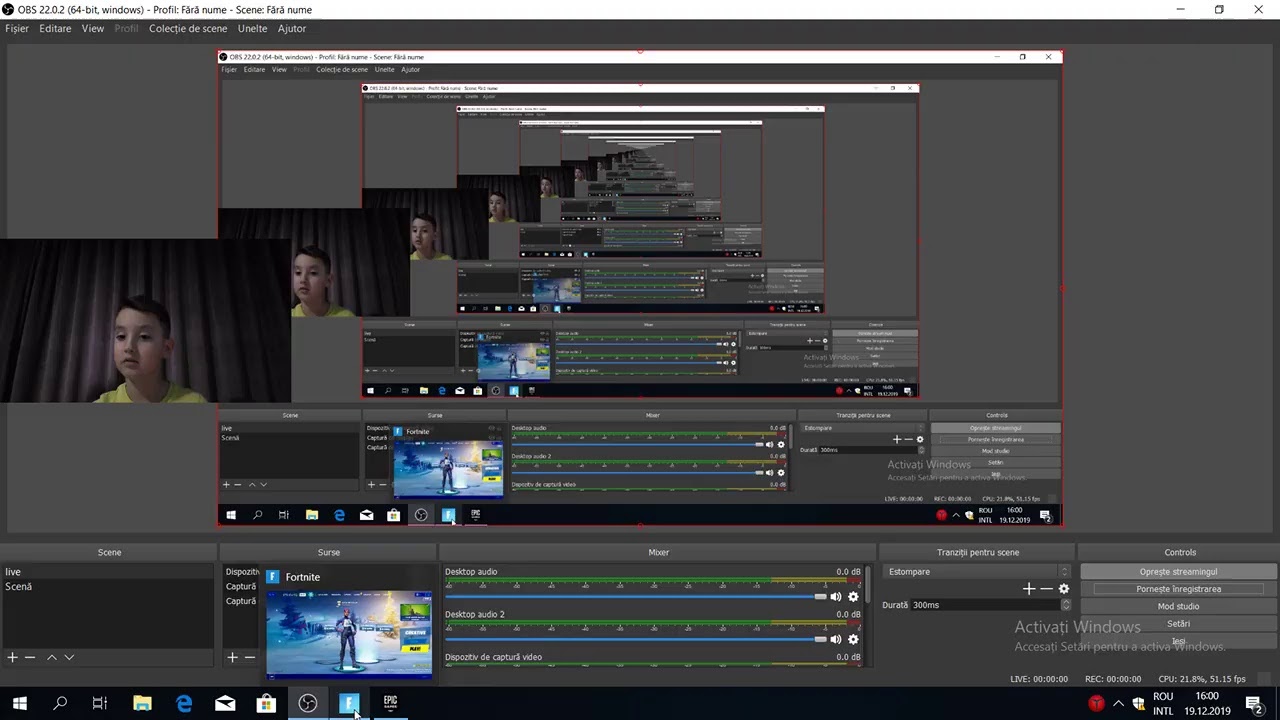
Task: Open Mail app from taskbar
Action: (225, 703)
